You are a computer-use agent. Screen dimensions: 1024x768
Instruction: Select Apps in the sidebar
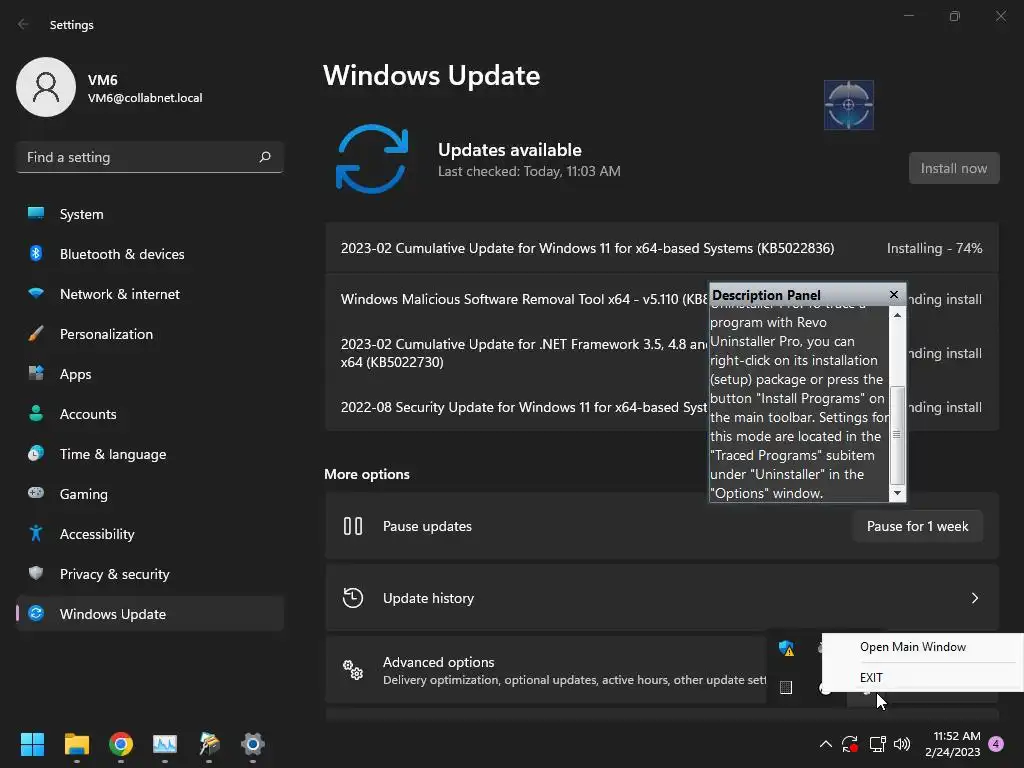pos(150,374)
